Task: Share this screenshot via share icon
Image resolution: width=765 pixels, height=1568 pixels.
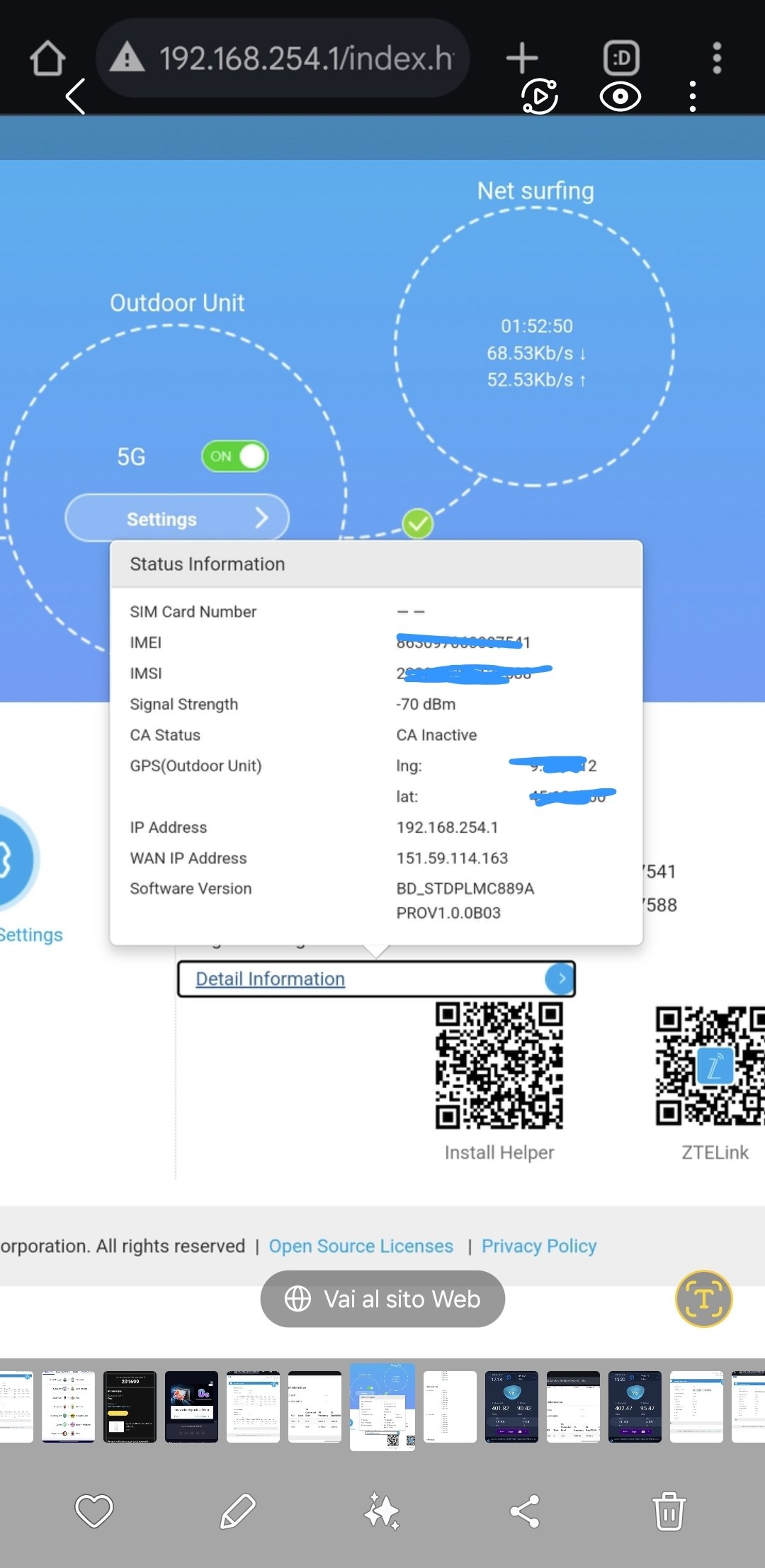Action: pyautogui.click(x=525, y=1511)
